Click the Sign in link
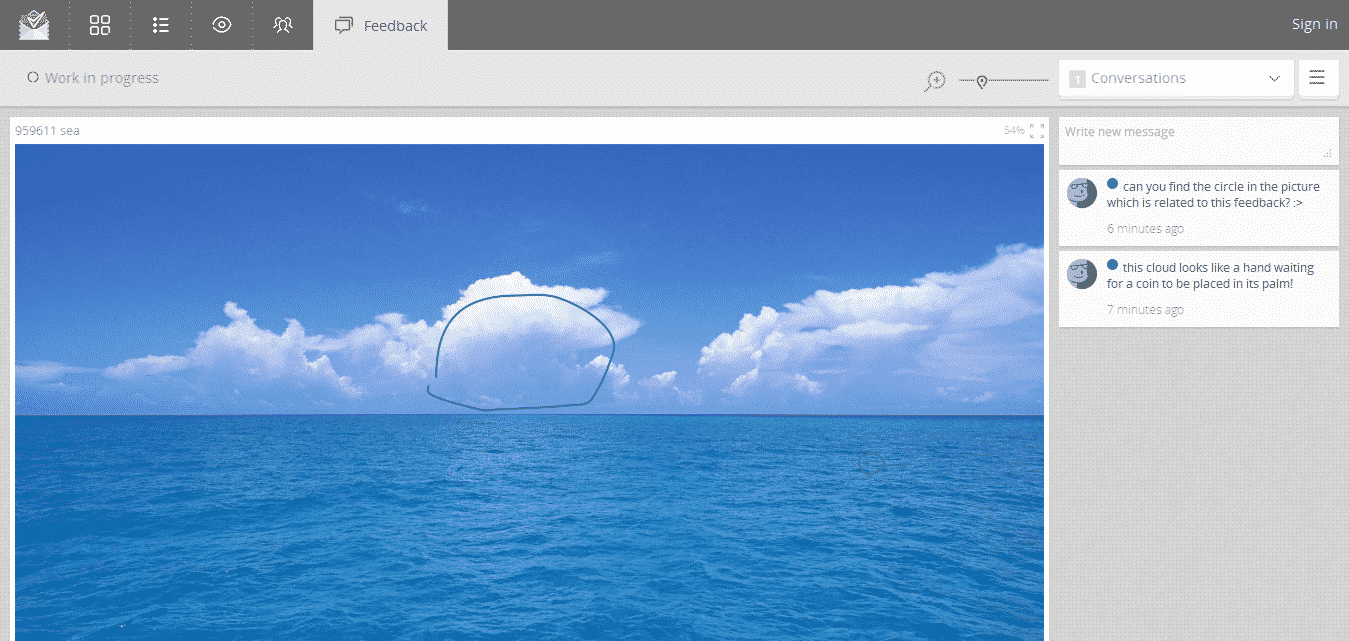 (1314, 25)
